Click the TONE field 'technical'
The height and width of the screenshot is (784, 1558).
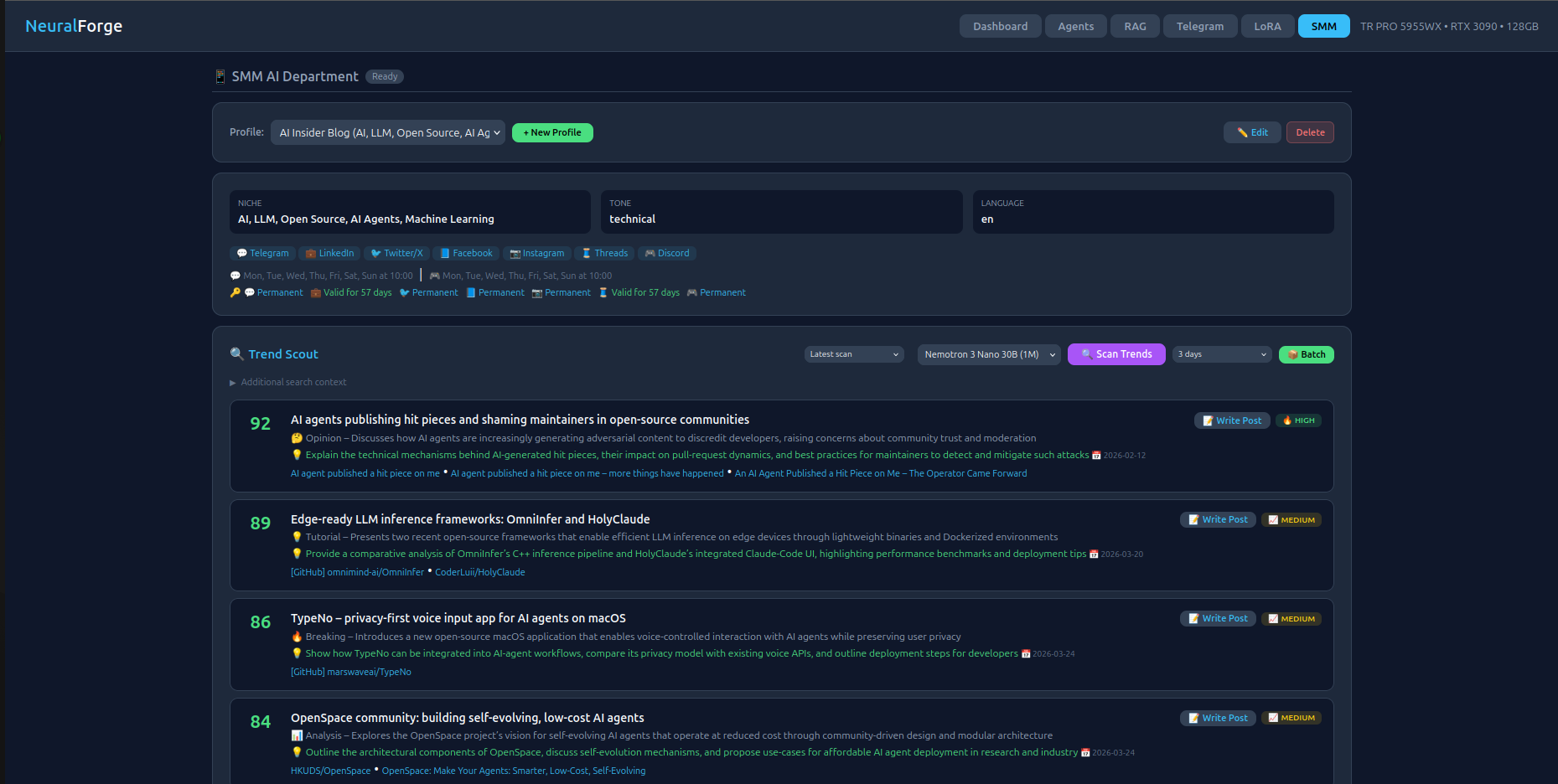coord(632,219)
